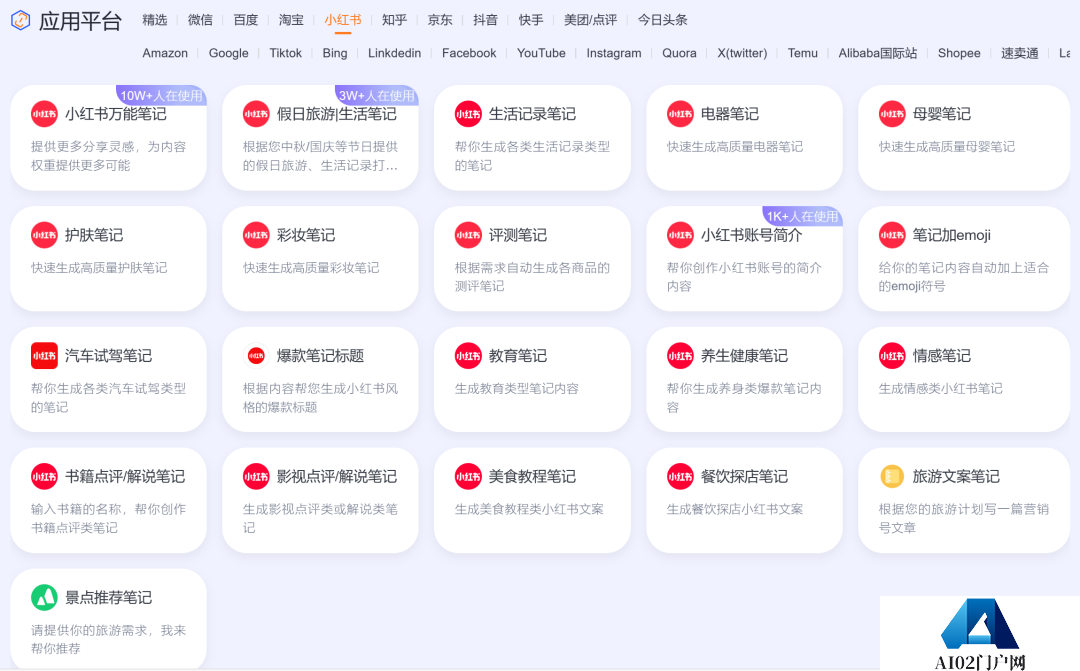The width and height of the screenshot is (1080, 671).
Task: Click the 教育笔记 card icon
Action: click(468, 356)
